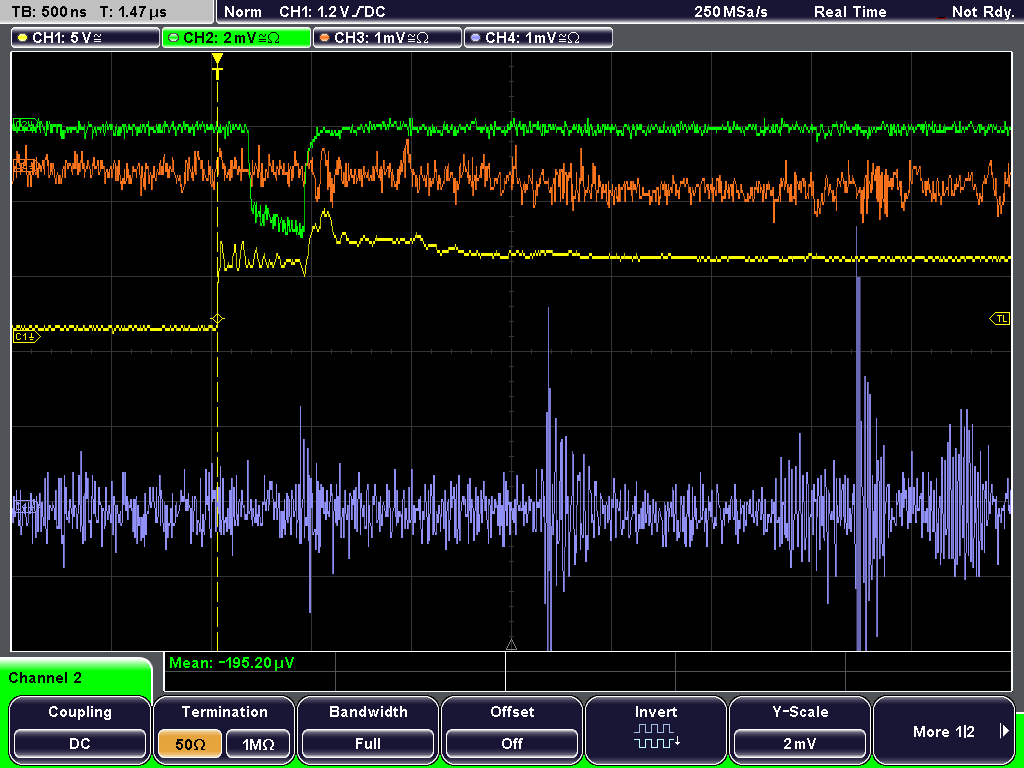Click the TB: 500 ns timebase readout
The height and width of the screenshot is (768, 1024).
49,12
